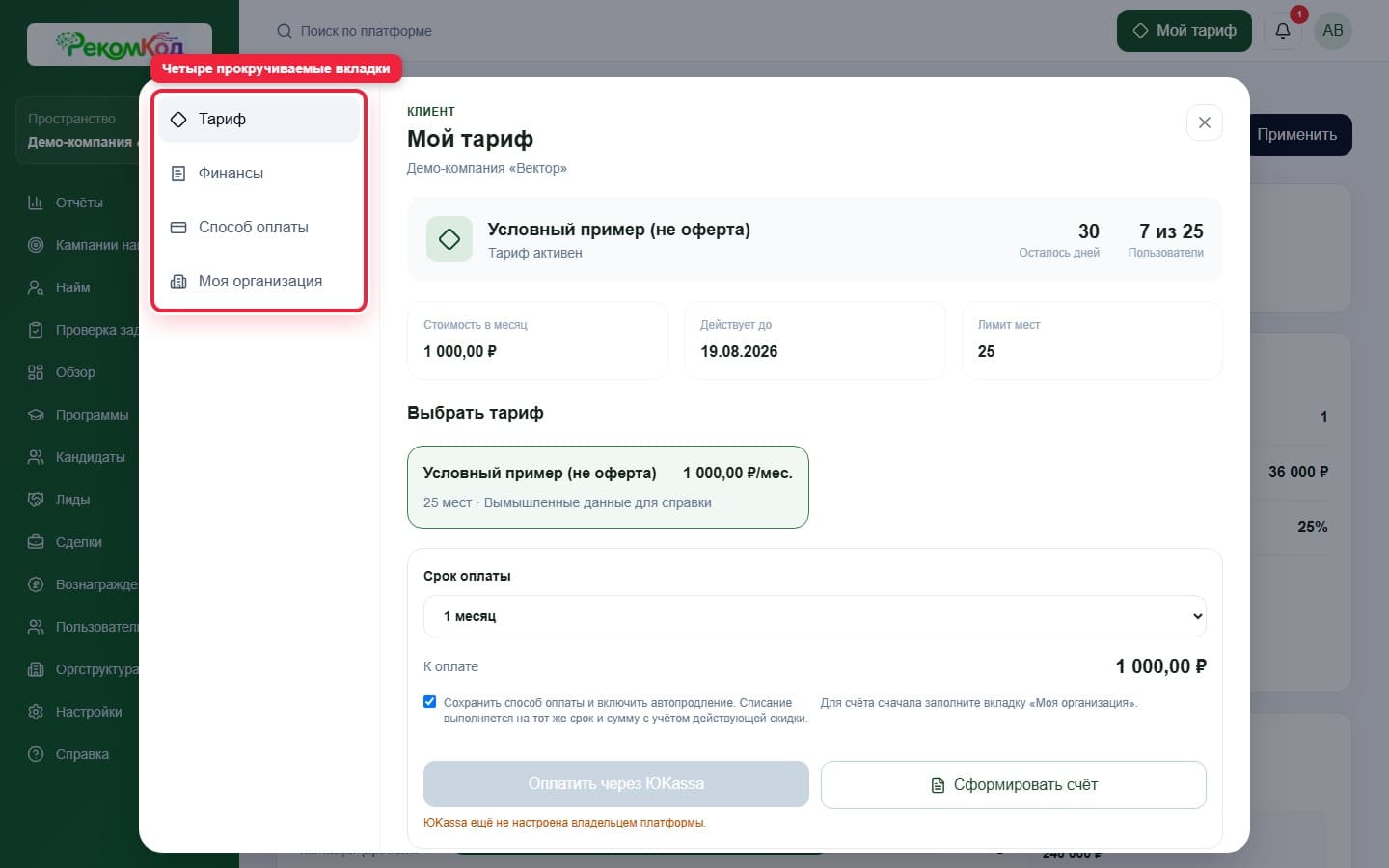Click the 7 из 25 Пользователи counter
The height and width of the screenshot is (868, 1389).
[x=1166, y=239]
